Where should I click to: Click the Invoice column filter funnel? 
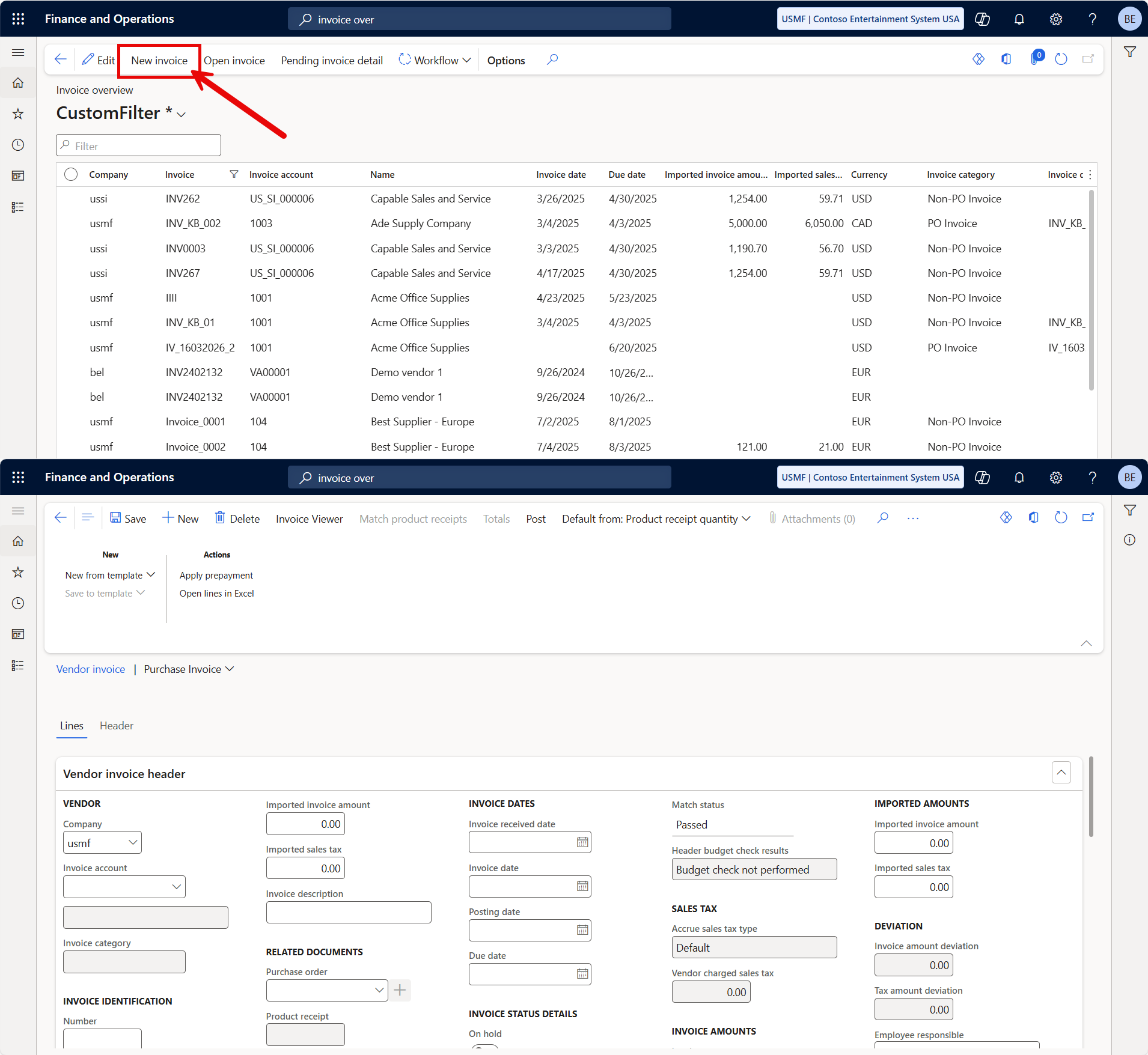click(x=234, y=174)
